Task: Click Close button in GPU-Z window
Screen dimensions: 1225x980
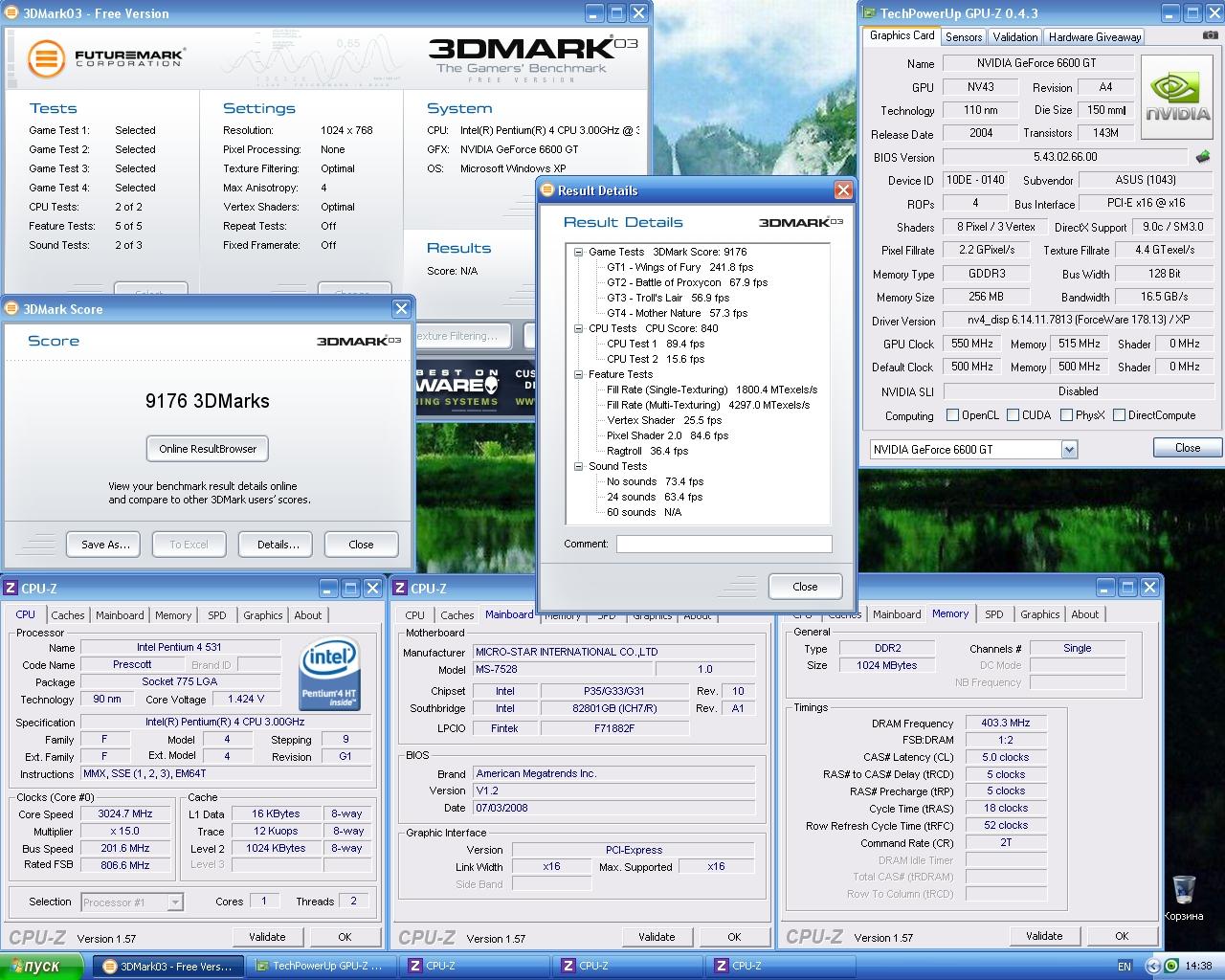Action: coord(1187,448)
